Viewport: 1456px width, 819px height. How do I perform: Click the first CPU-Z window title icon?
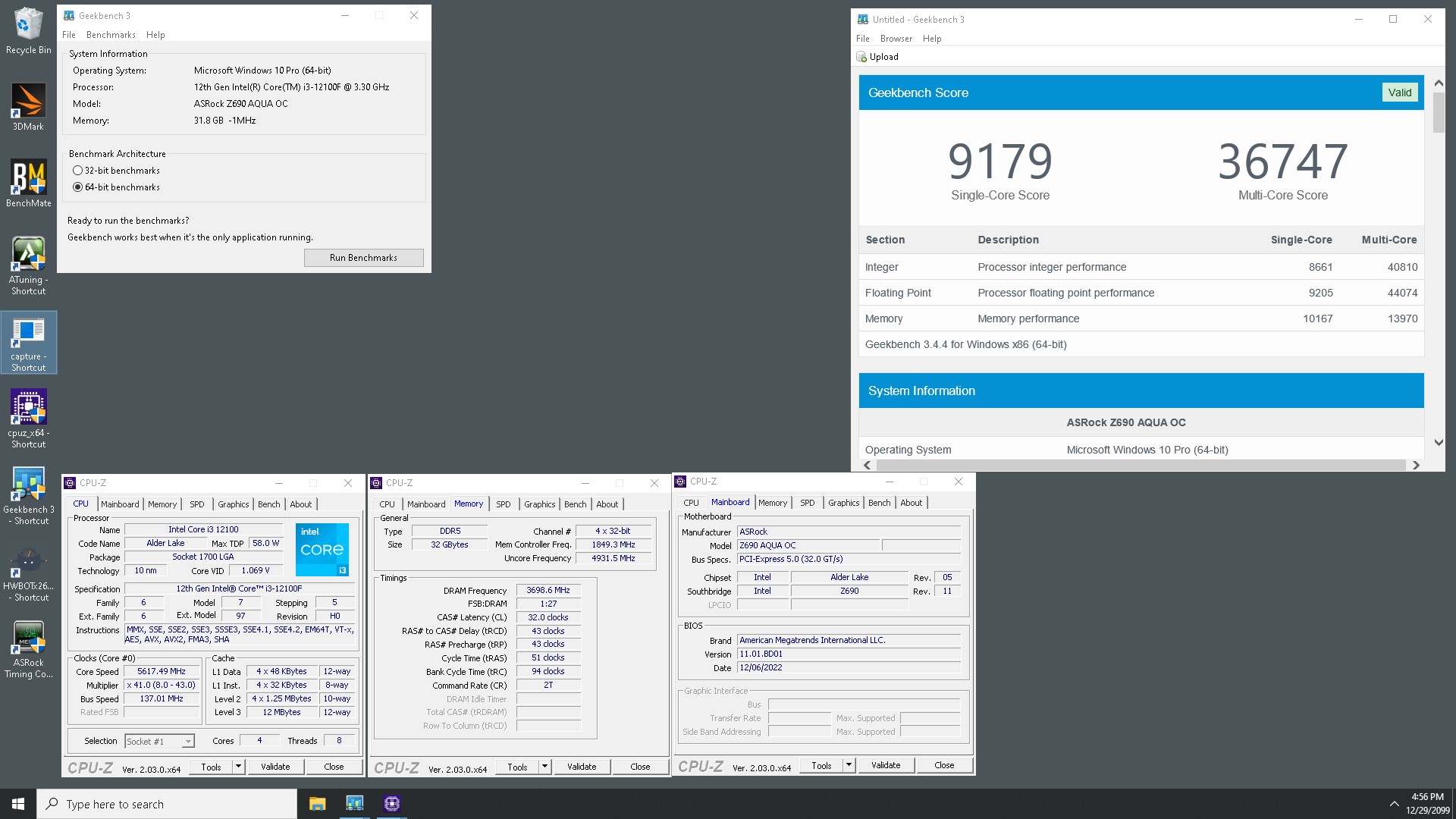(71, 483)
